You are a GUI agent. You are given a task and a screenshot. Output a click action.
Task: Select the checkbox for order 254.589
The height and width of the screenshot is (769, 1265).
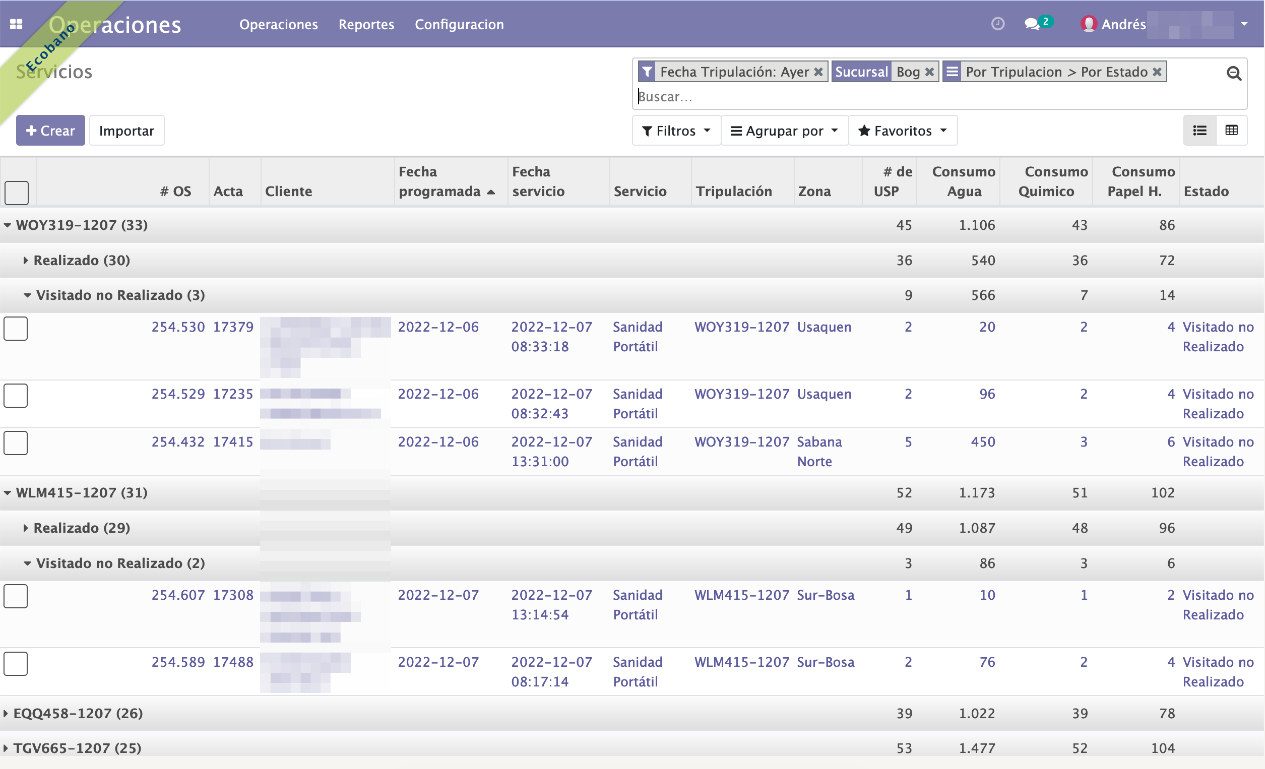click(16, 663)
